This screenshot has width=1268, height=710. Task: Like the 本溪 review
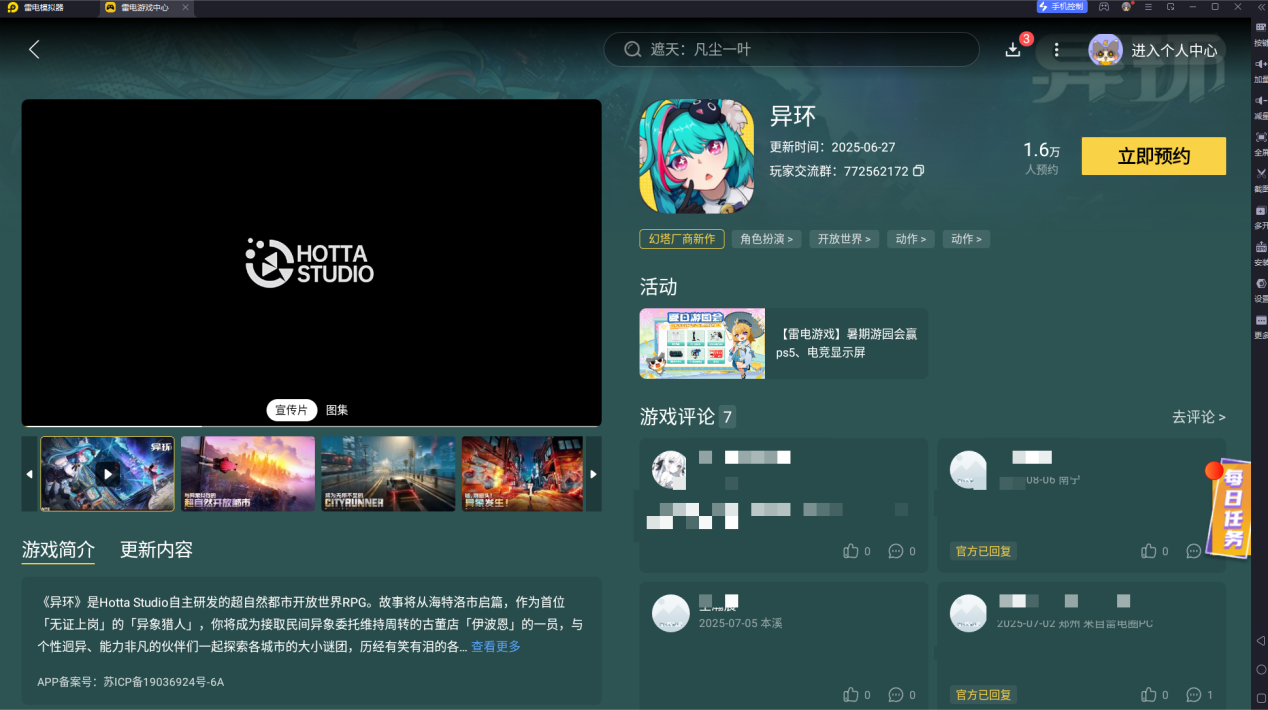tap(851, 694)
